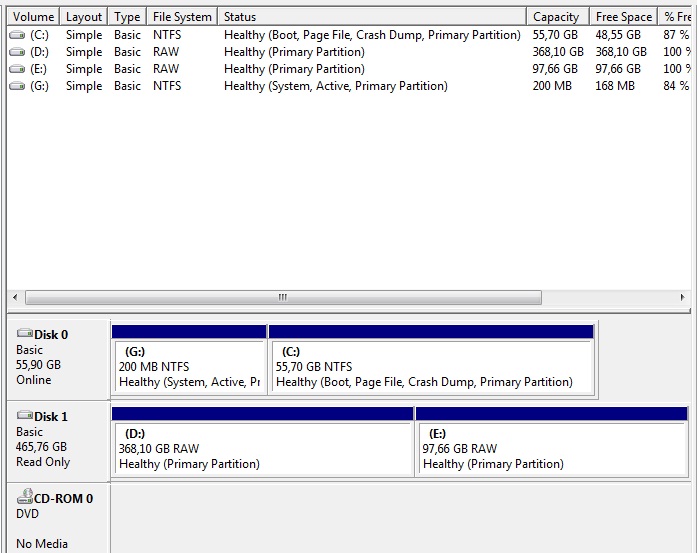The width and height of the screenshot is (697, 553).
Task: Select the volume name (G:) in the list
Action: [x=40, y=86]
